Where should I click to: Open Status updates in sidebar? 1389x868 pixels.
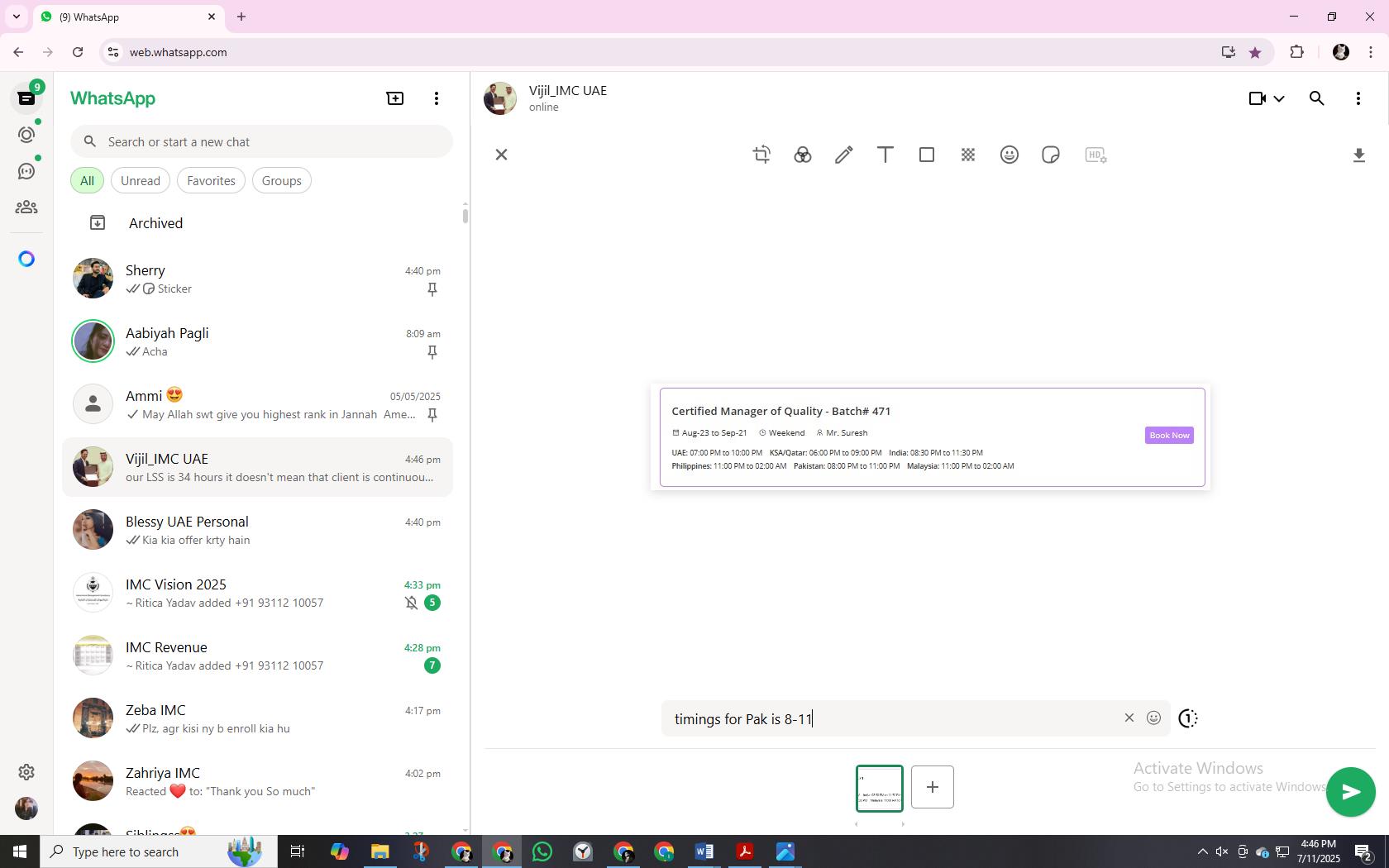pyautogui.click(x=26, y=135)
